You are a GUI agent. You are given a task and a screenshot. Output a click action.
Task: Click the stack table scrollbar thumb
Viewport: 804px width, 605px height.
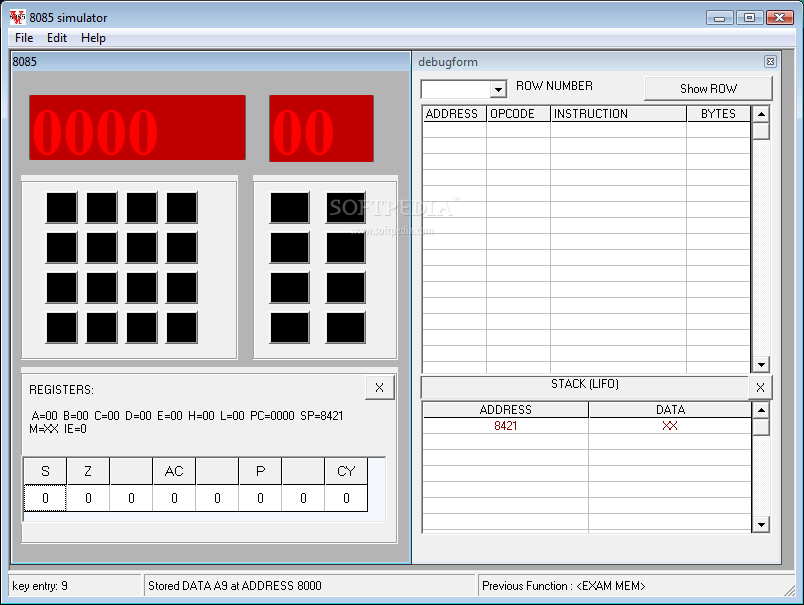point(761,427)
